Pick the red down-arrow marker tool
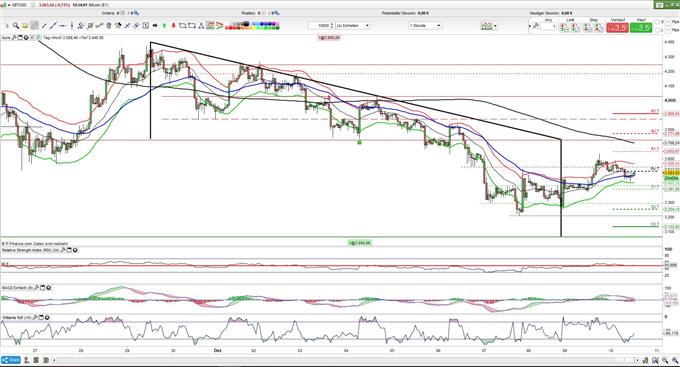680x367 pixels. point(173,26)
